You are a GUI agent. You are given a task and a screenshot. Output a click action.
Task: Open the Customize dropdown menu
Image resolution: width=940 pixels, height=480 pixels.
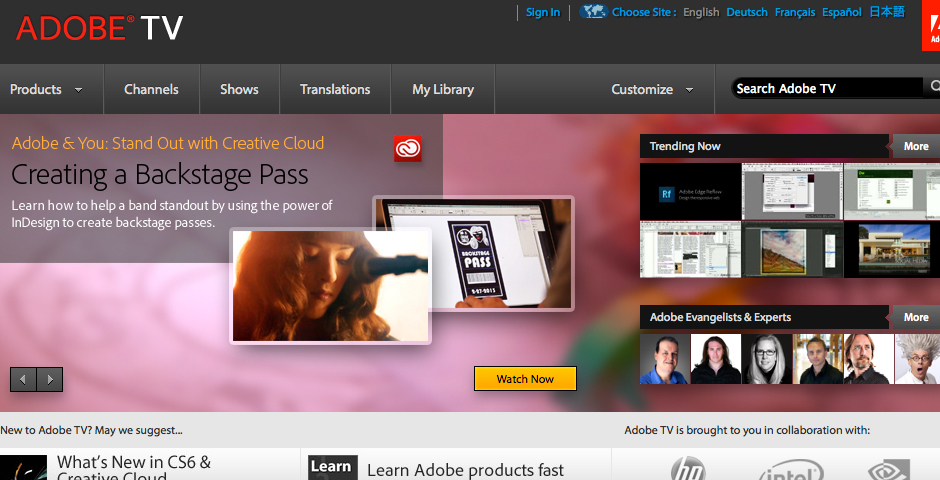[652, 89]
